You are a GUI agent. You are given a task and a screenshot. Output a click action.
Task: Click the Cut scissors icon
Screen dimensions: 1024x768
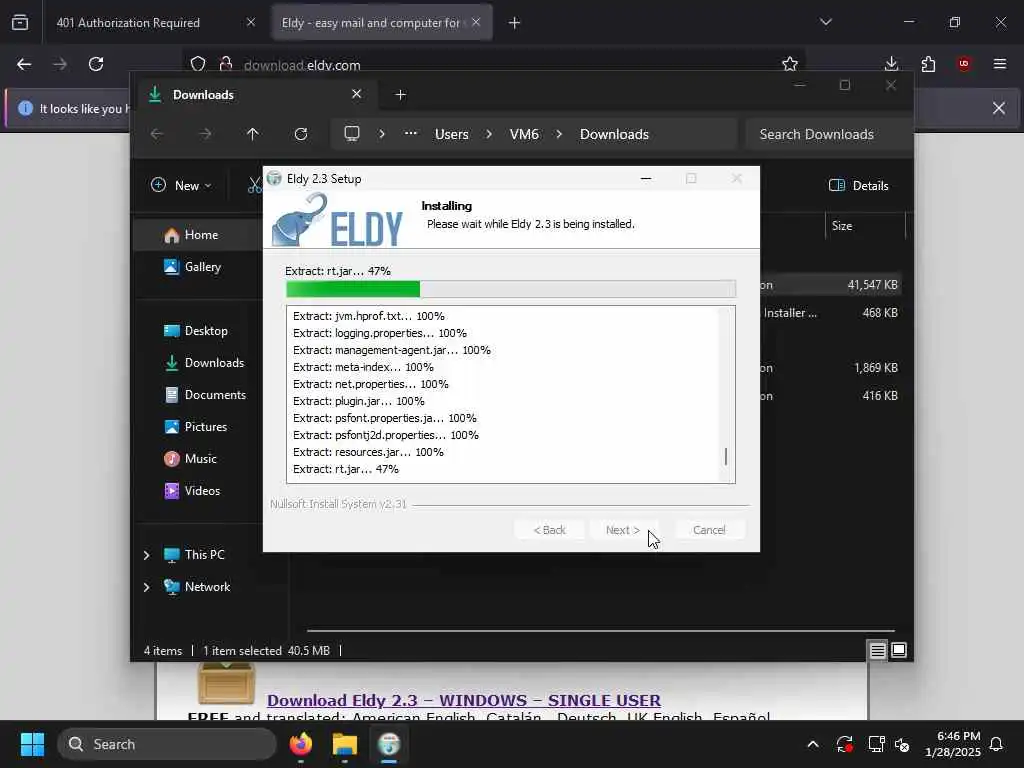pyautogui.click(x=255, y=185)
